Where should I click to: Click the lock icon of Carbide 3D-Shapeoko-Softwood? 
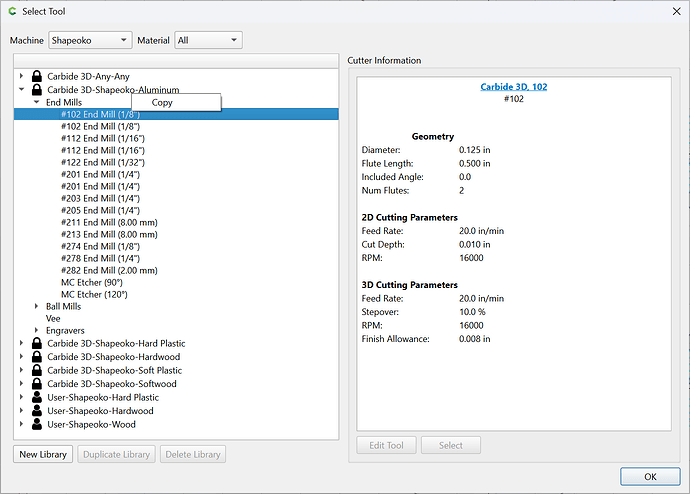pyautogui.click(x=37, y=384)
